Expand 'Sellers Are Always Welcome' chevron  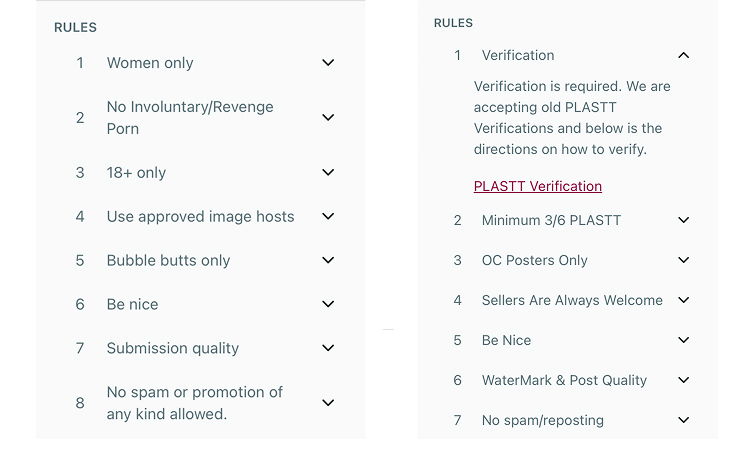(x=684, y=301)
